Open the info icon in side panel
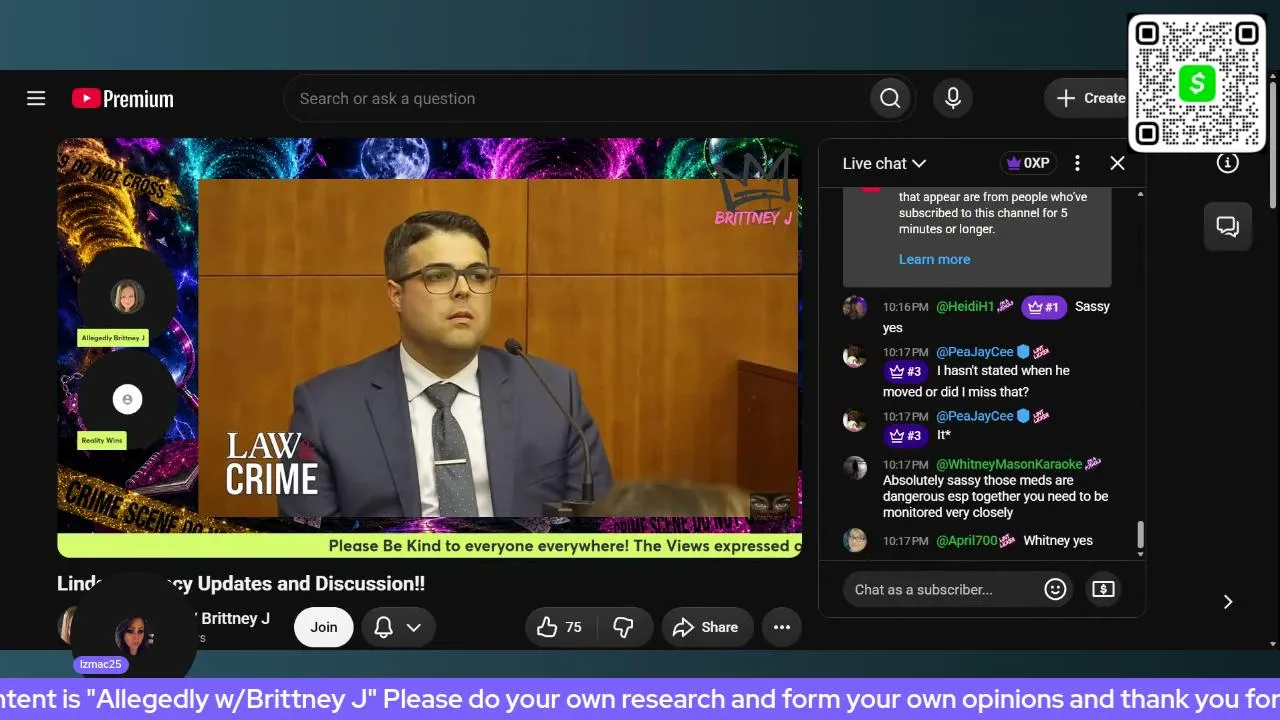 pos(1228,163)
